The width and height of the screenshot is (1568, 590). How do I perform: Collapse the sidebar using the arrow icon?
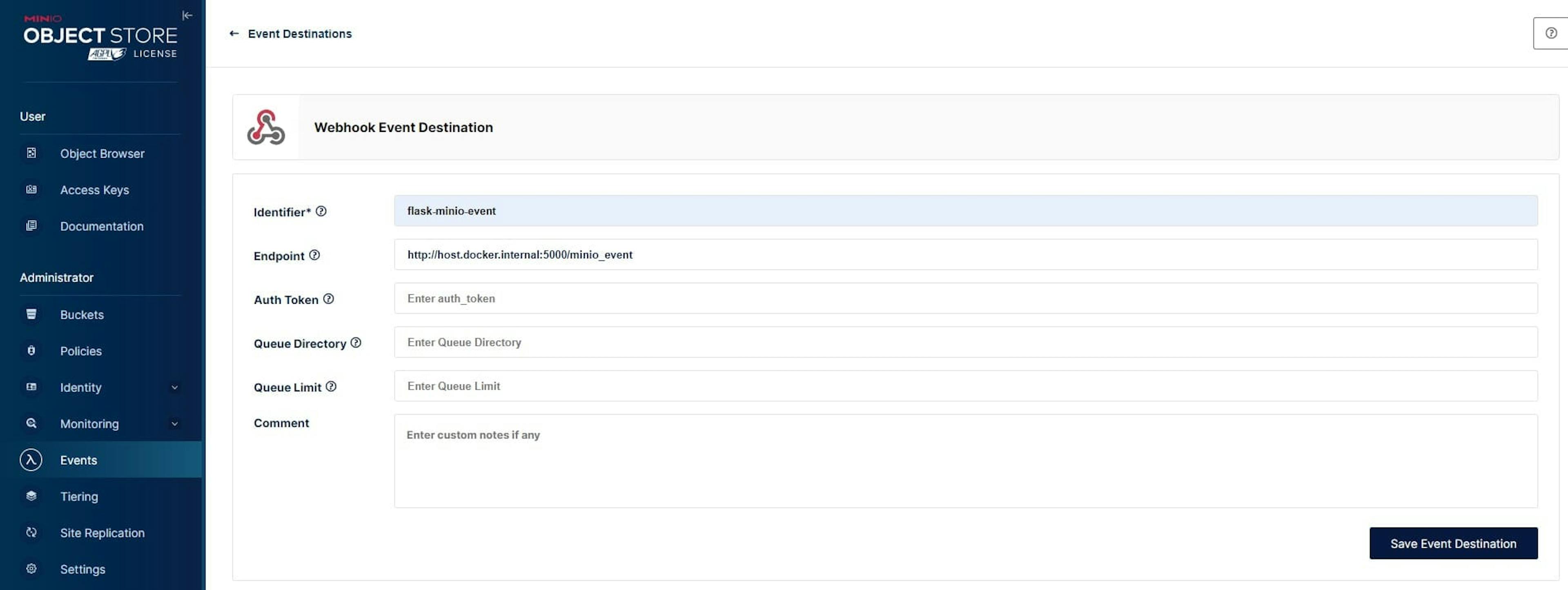187,16
